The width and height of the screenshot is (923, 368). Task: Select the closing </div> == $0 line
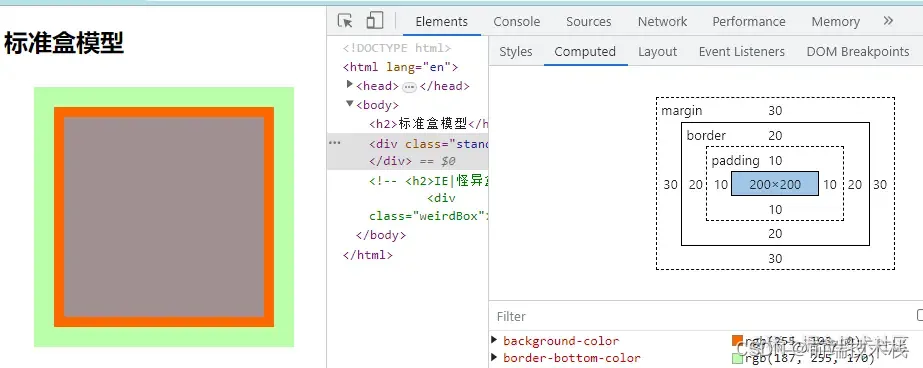(x=412, y=161)
